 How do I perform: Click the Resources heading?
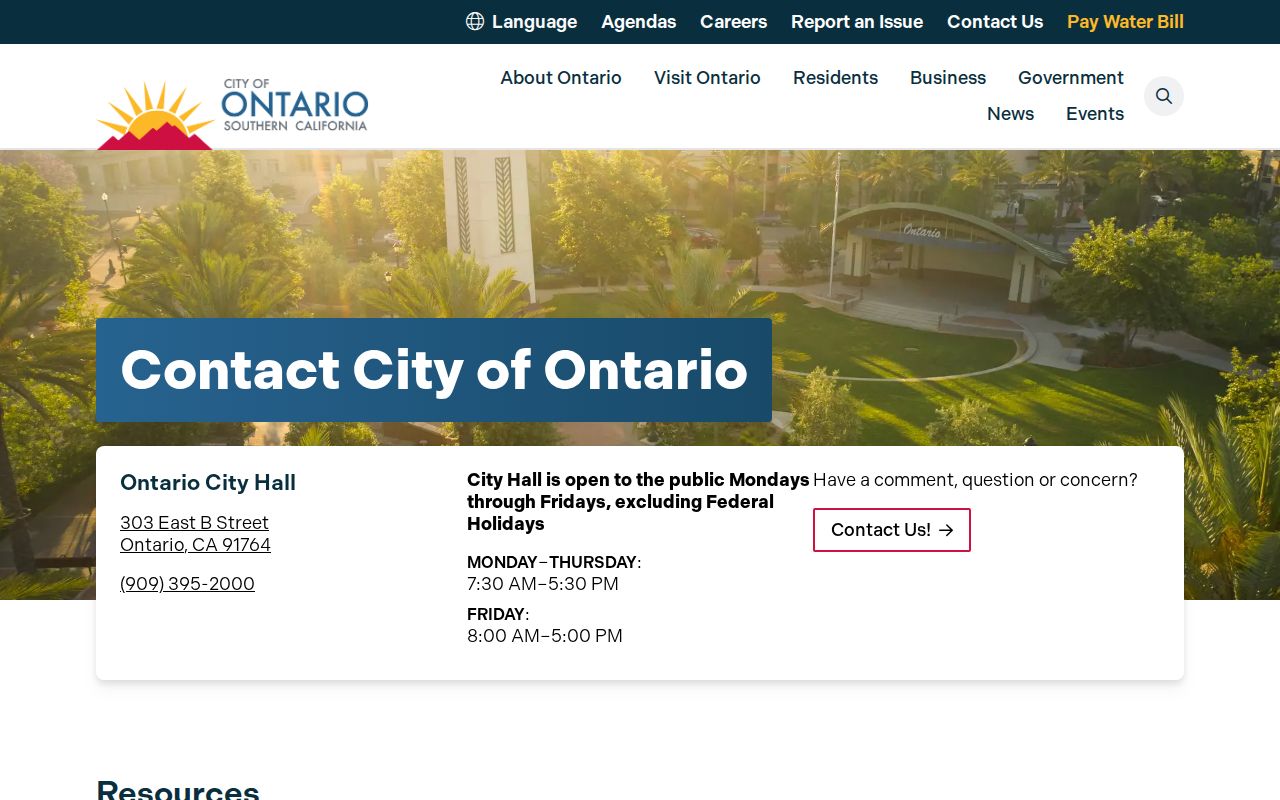tap(178, 790)
